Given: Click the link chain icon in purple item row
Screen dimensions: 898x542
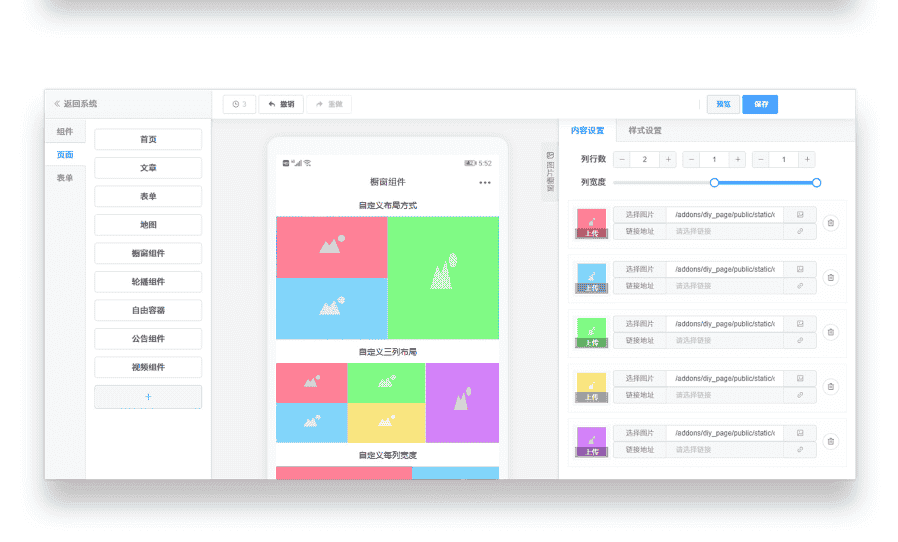Looking at the screenshot, I should point(800,450).
